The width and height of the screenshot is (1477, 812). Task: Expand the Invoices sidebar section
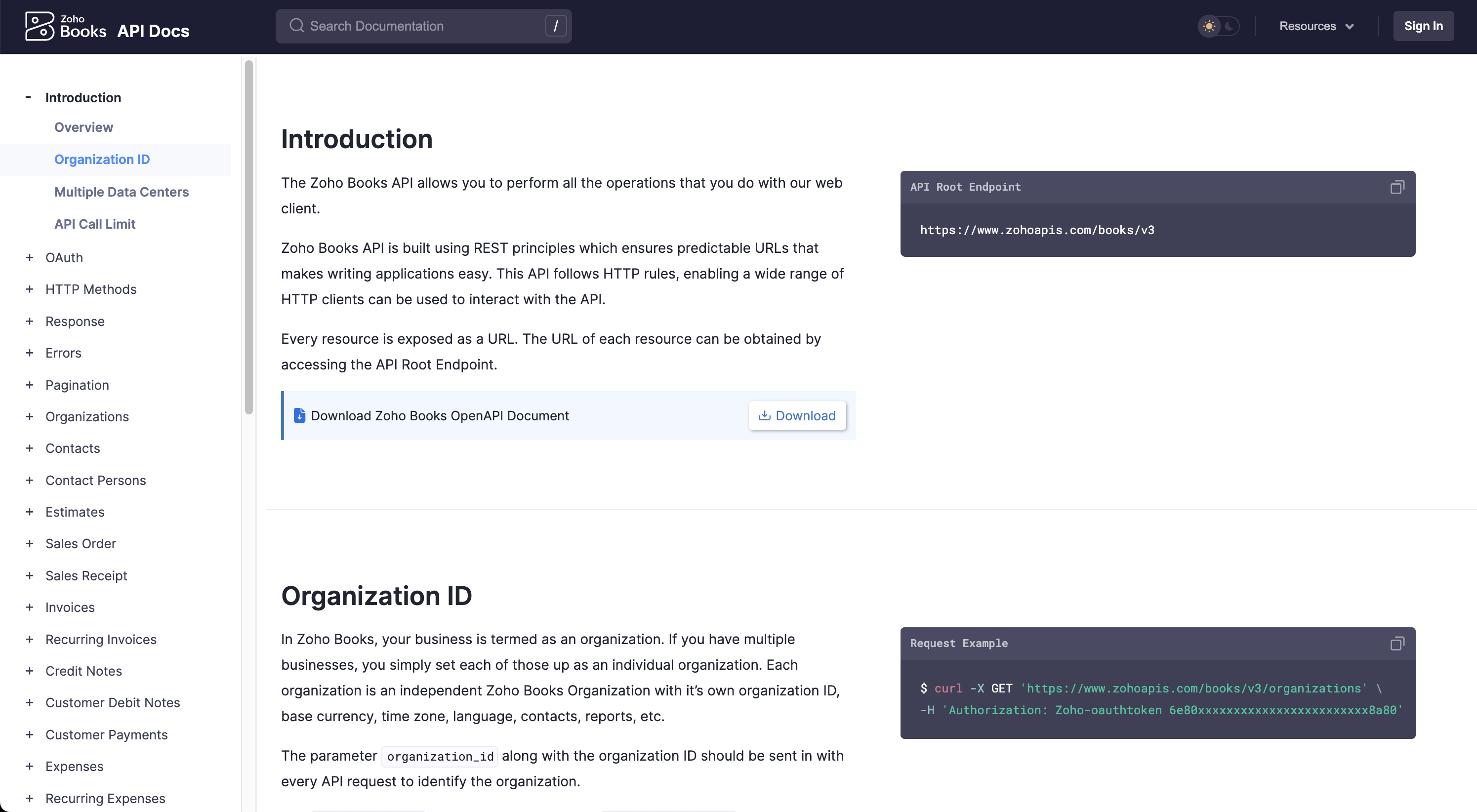pyautogui.click(x=29, y=607)
